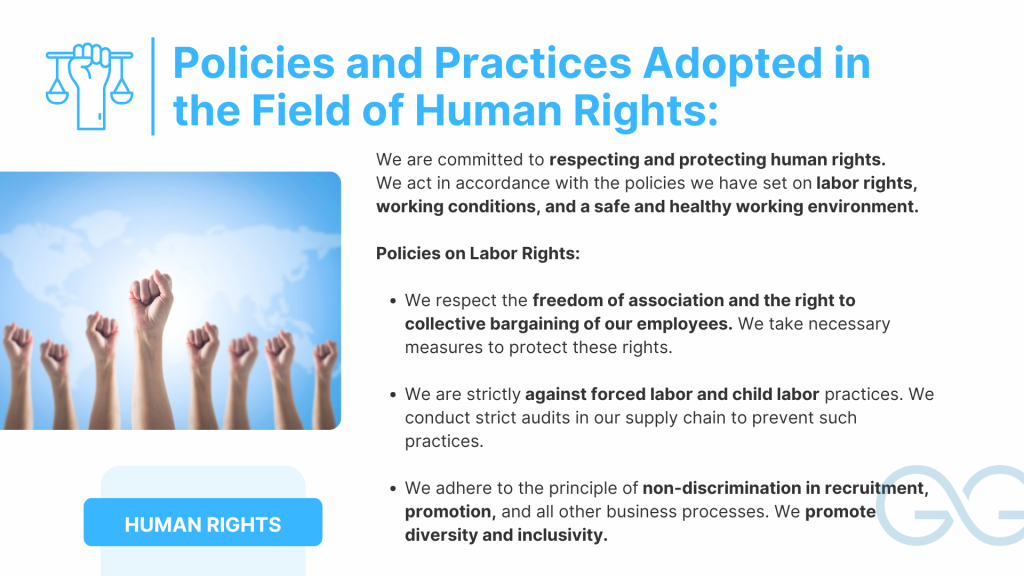Select "non-discrimination in recruitment" bold text
This screenshot has width=1024, height=576.
(785, 488)
